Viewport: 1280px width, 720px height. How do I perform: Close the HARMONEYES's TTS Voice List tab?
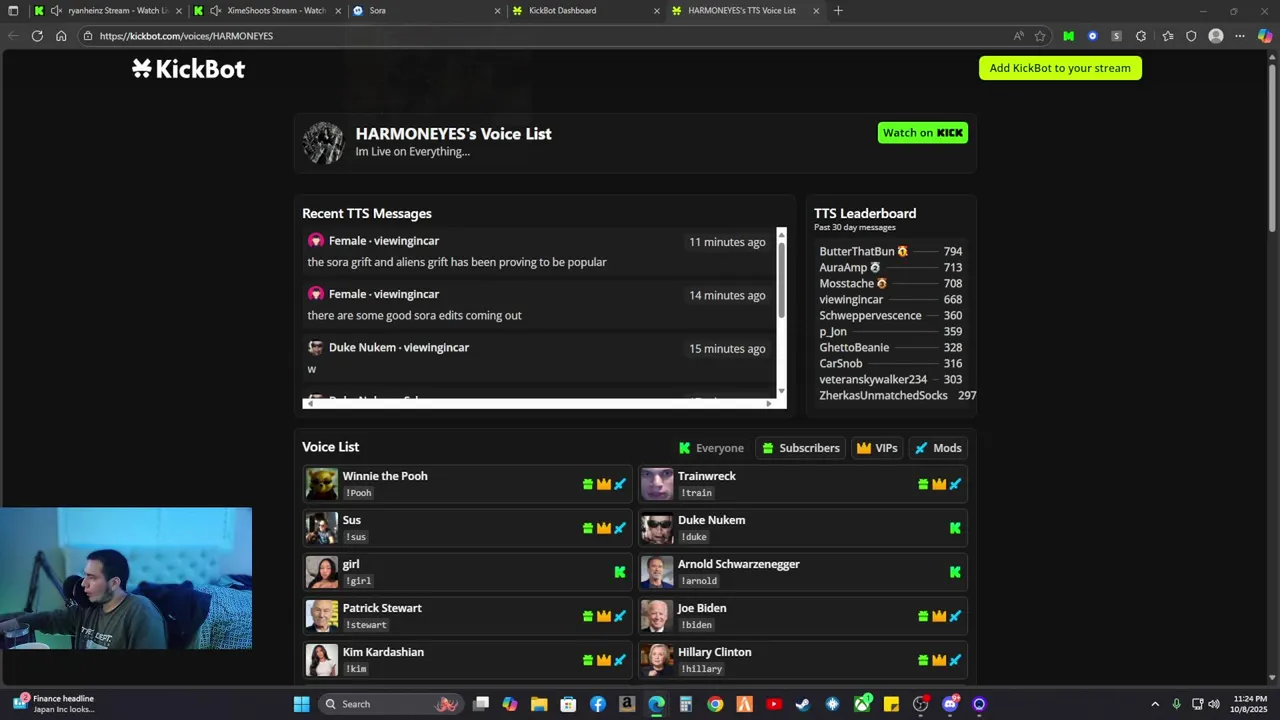[x=816, y=10]
